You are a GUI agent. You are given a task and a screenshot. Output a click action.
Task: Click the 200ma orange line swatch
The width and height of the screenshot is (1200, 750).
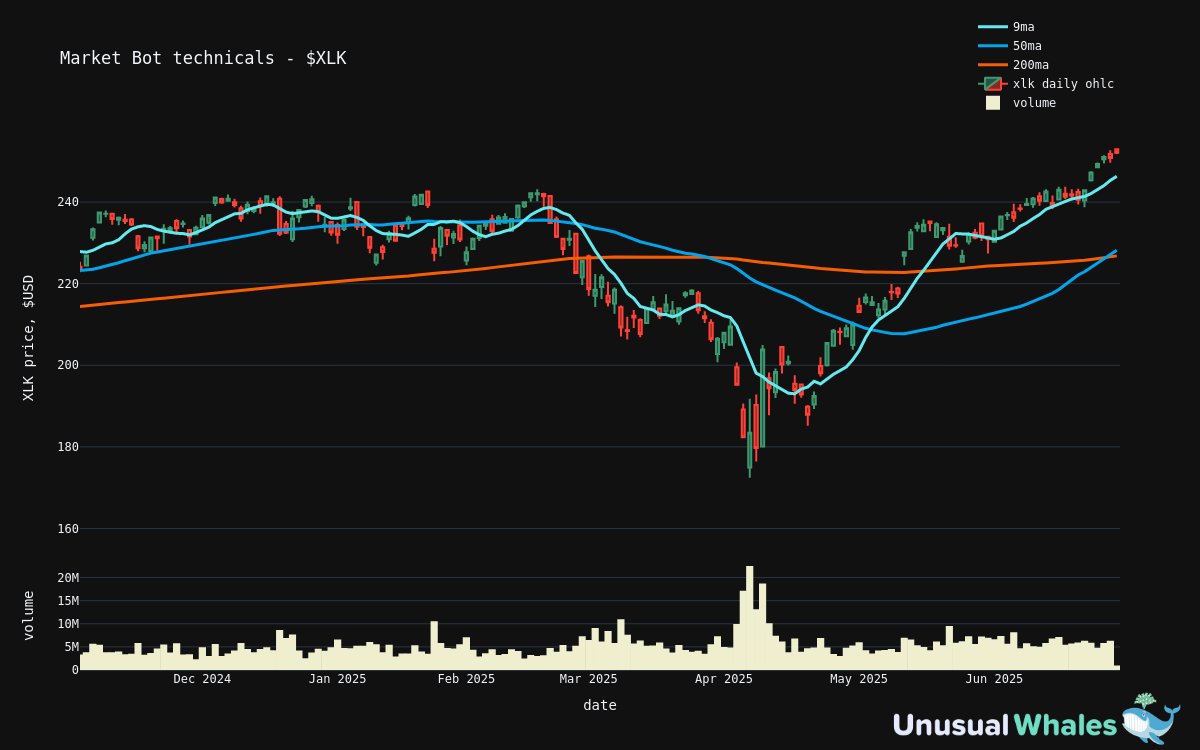[993, 65]
